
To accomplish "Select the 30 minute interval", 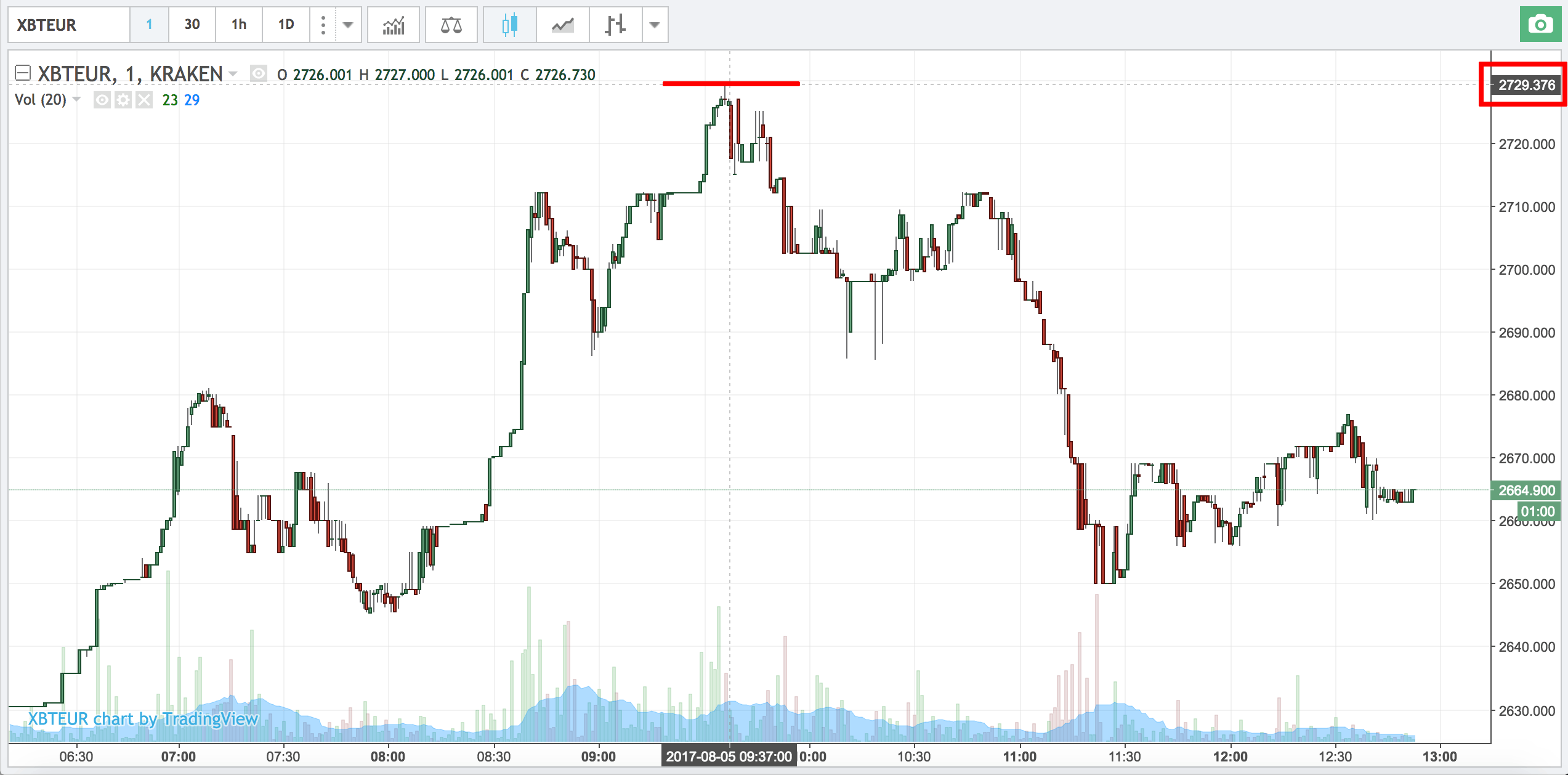I will click(192, 25).
